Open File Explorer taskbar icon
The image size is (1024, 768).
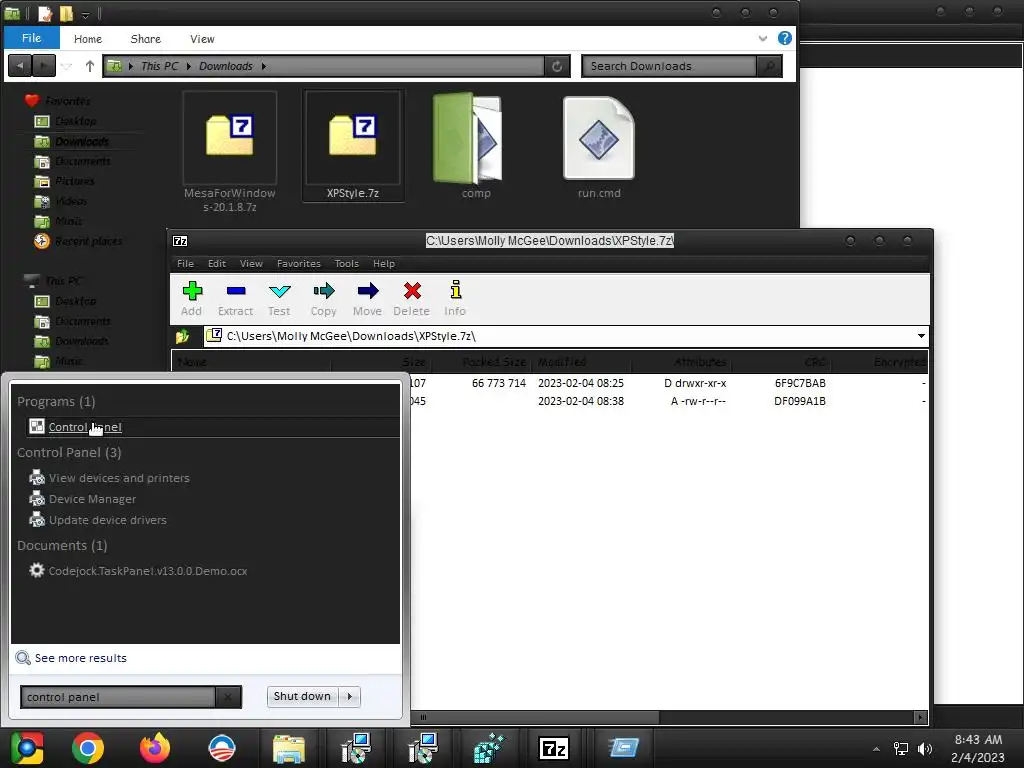point(288,748)
